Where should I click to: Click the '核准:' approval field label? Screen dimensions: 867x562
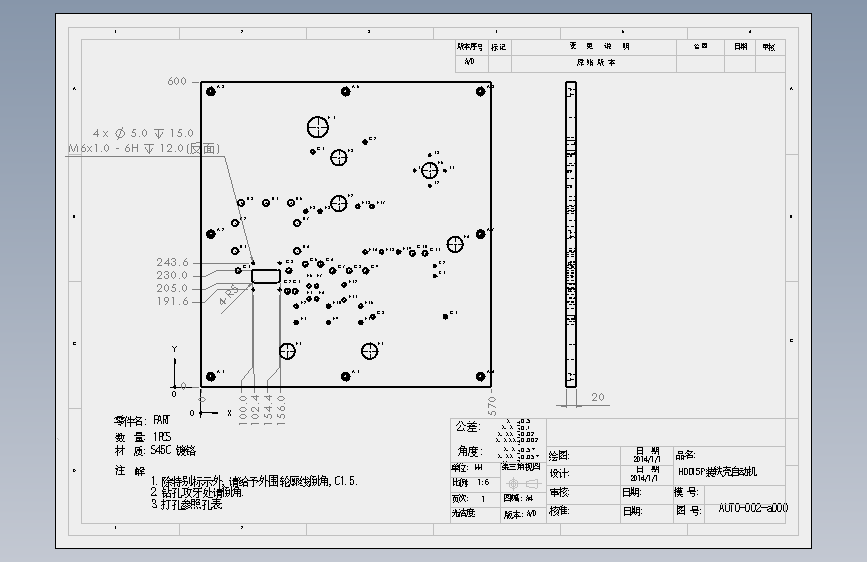click(559, 511)
